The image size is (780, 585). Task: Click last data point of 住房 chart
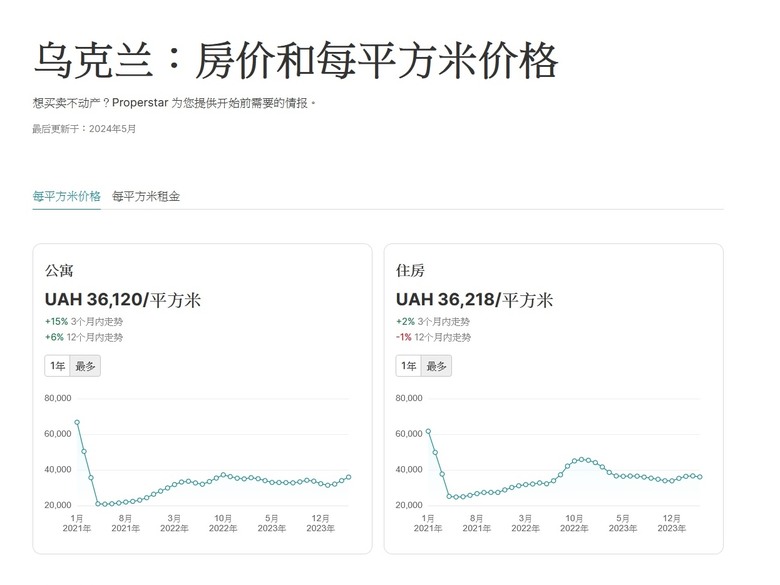pyautogui.click(x=700, y=477)
